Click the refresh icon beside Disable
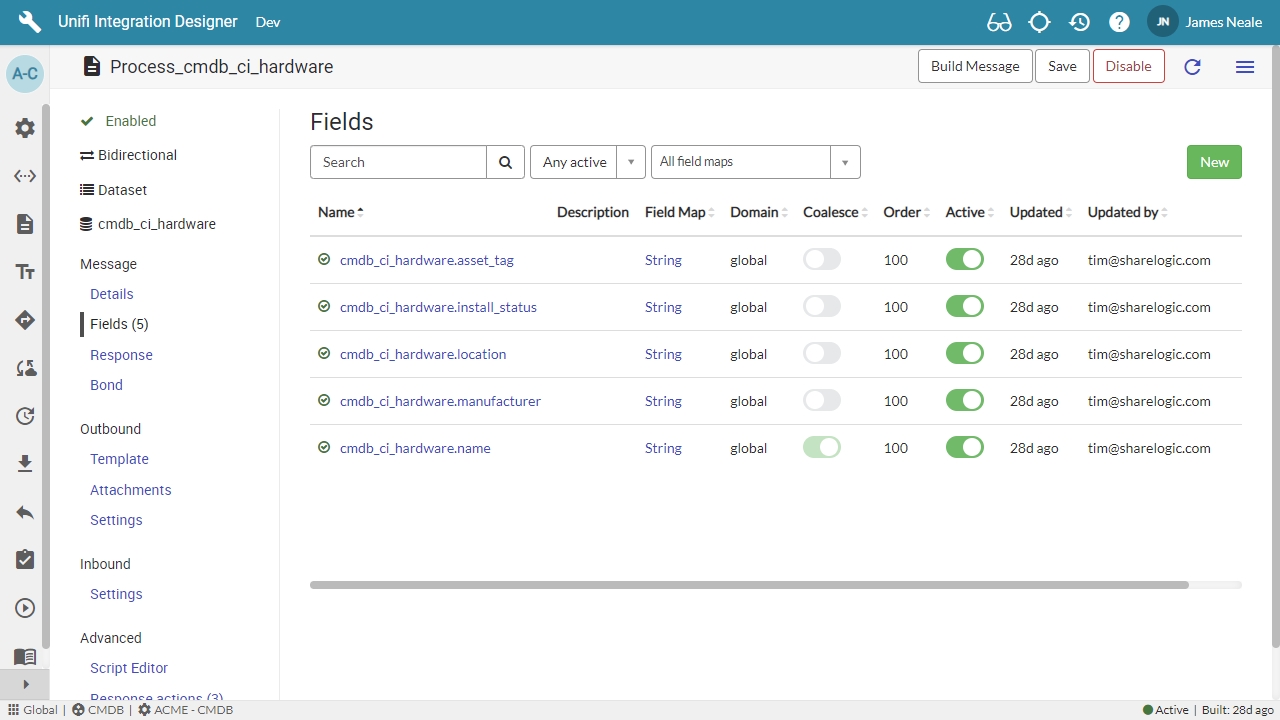 [1192, 67]
